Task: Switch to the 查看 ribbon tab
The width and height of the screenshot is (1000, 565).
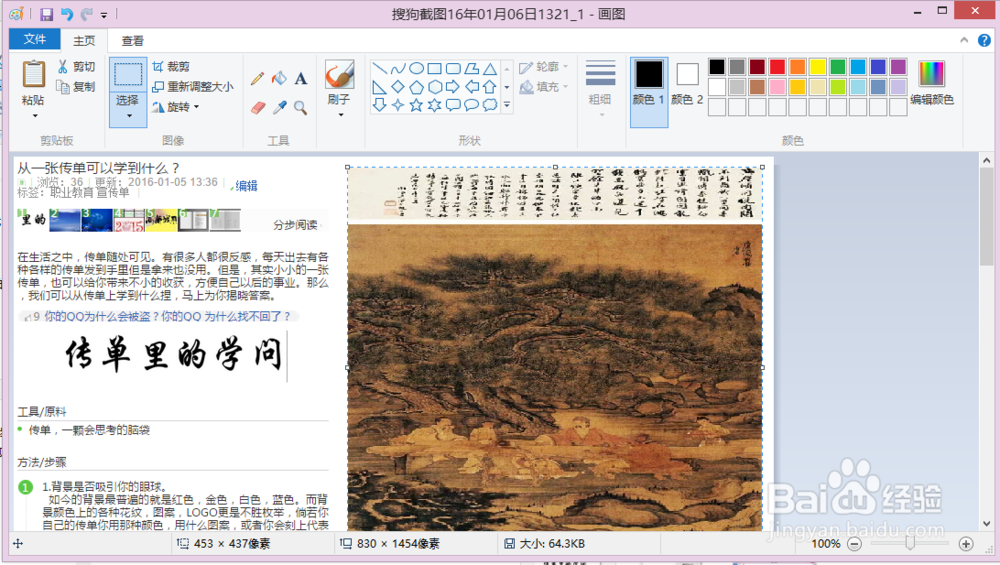Action: coord(133,41)
